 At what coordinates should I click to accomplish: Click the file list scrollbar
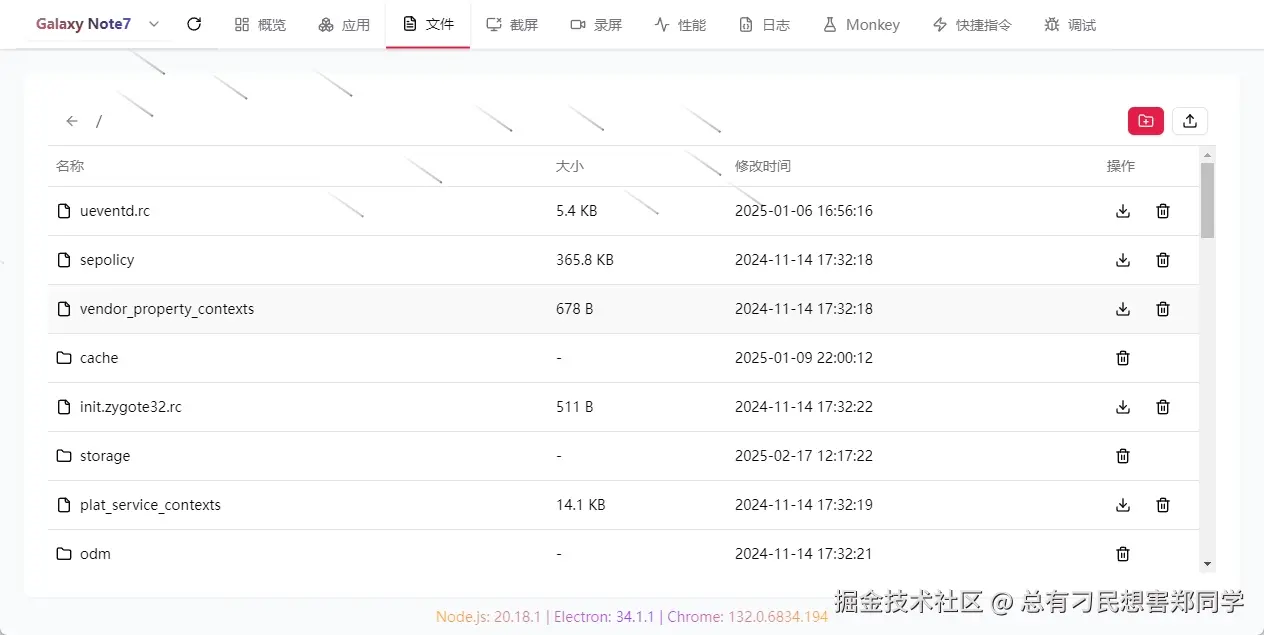pos(1207,200)
